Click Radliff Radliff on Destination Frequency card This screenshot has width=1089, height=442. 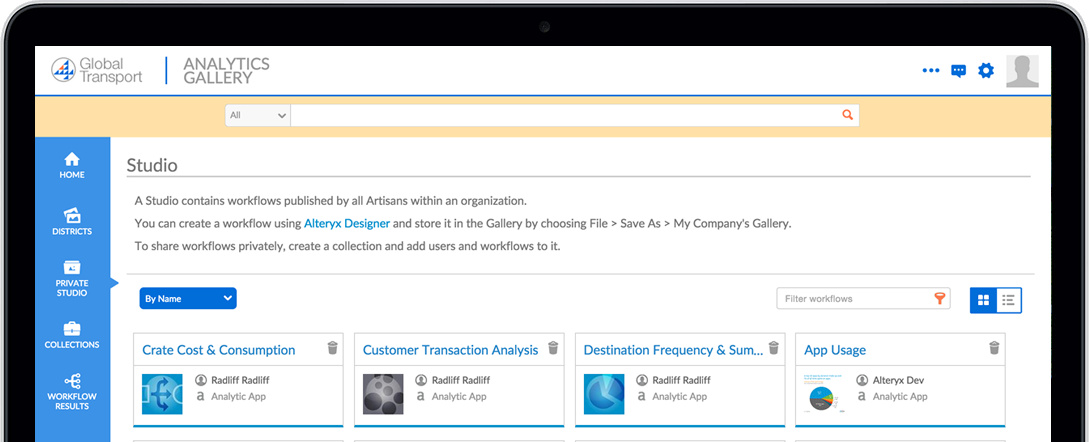click(x=681, y=380)
